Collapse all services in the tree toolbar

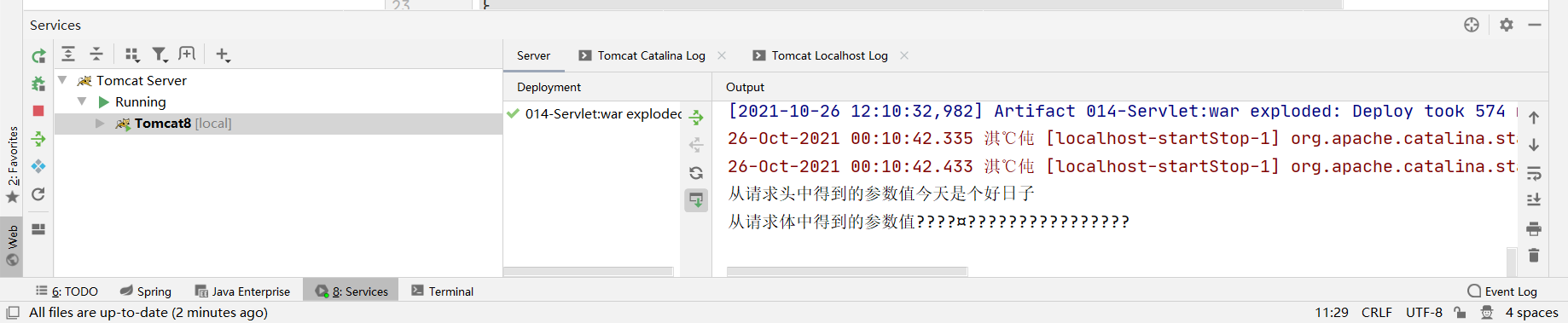(x=96, y=55)
